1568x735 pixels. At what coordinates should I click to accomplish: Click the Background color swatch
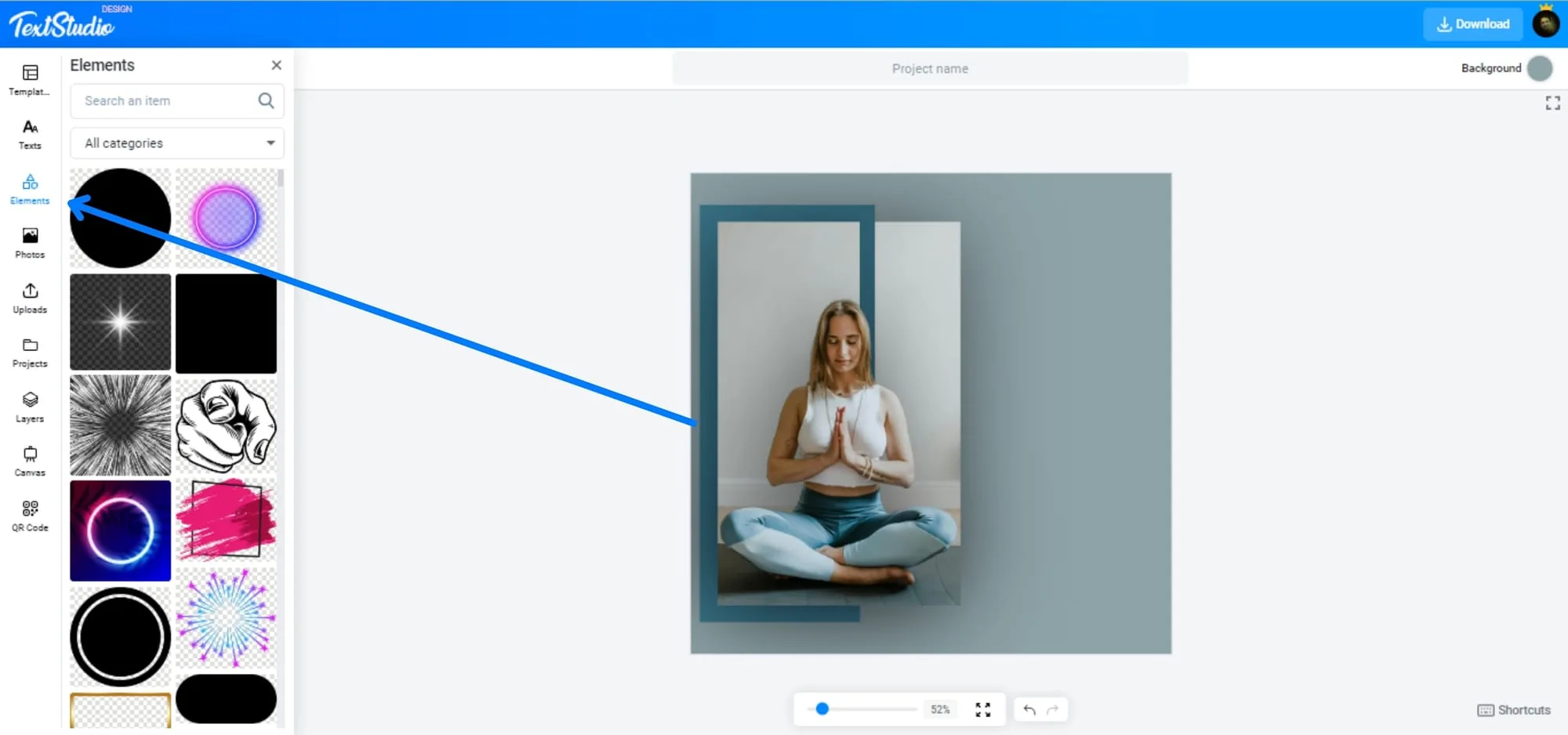[1540, 68]
